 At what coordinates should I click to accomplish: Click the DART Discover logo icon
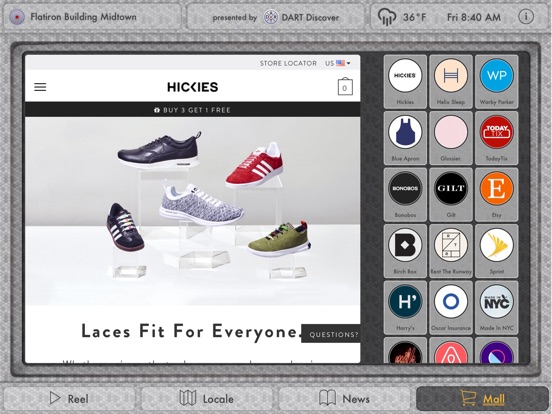click(270, 17)
